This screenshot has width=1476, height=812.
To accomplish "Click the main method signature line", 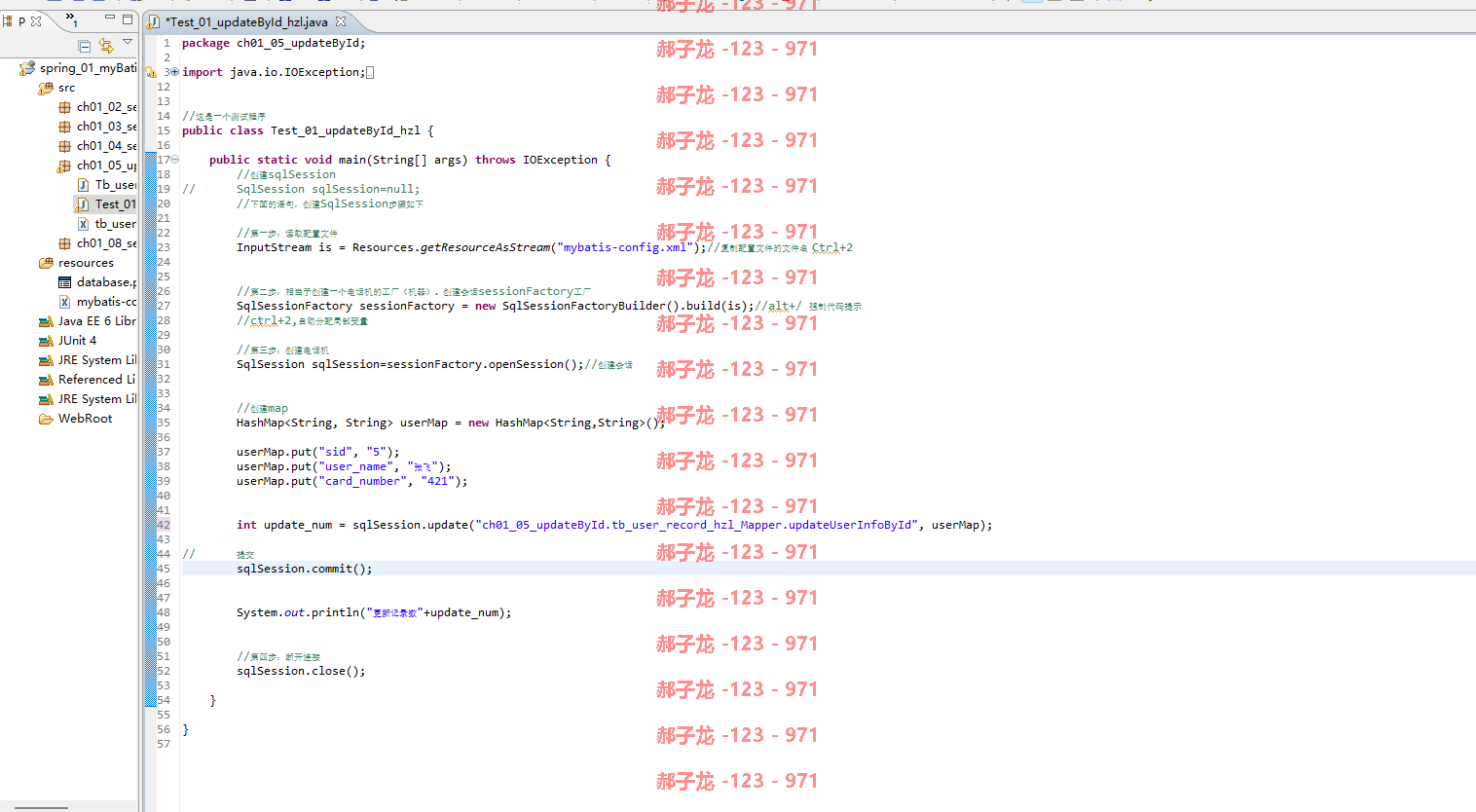I will point(410,160).
